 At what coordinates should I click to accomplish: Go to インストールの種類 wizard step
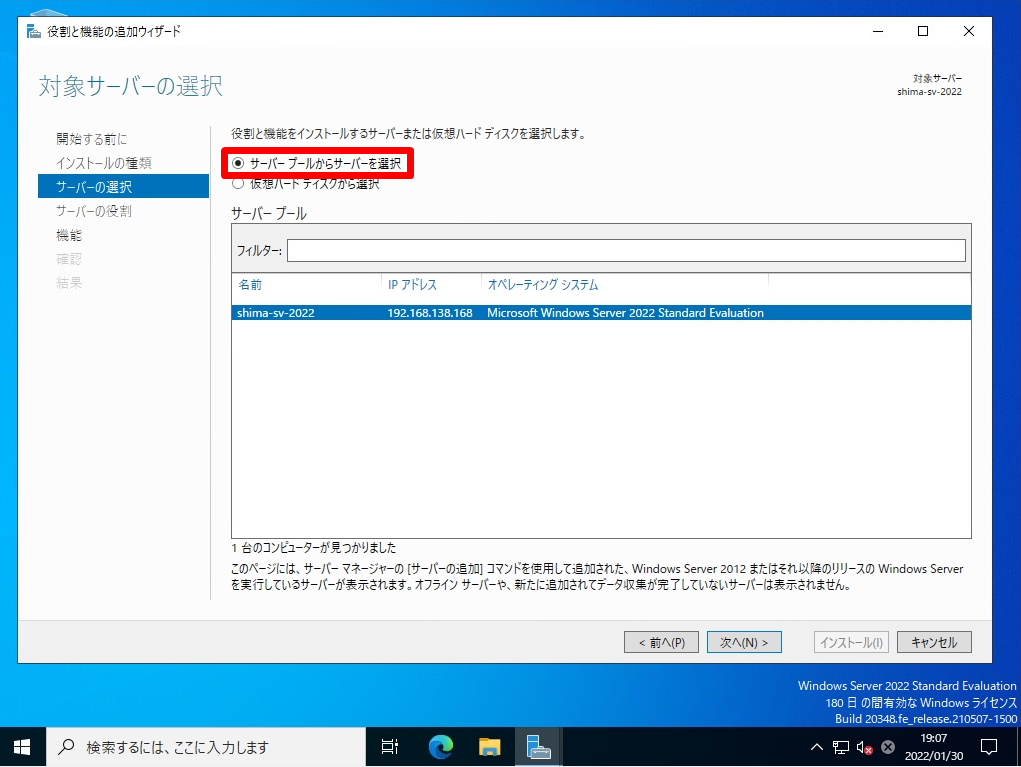(x=104, y=163)
